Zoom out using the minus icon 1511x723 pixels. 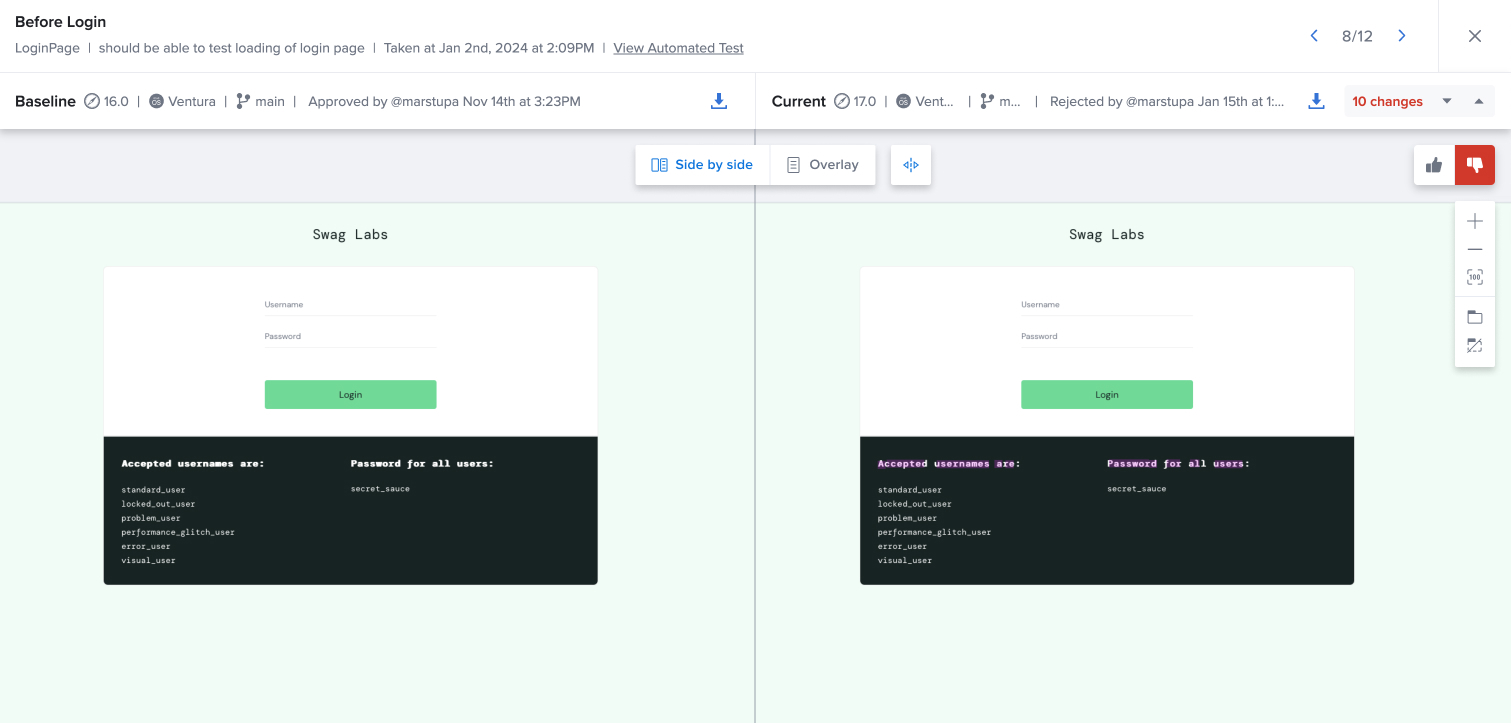pyautogui.click(x=1475, y=249)
